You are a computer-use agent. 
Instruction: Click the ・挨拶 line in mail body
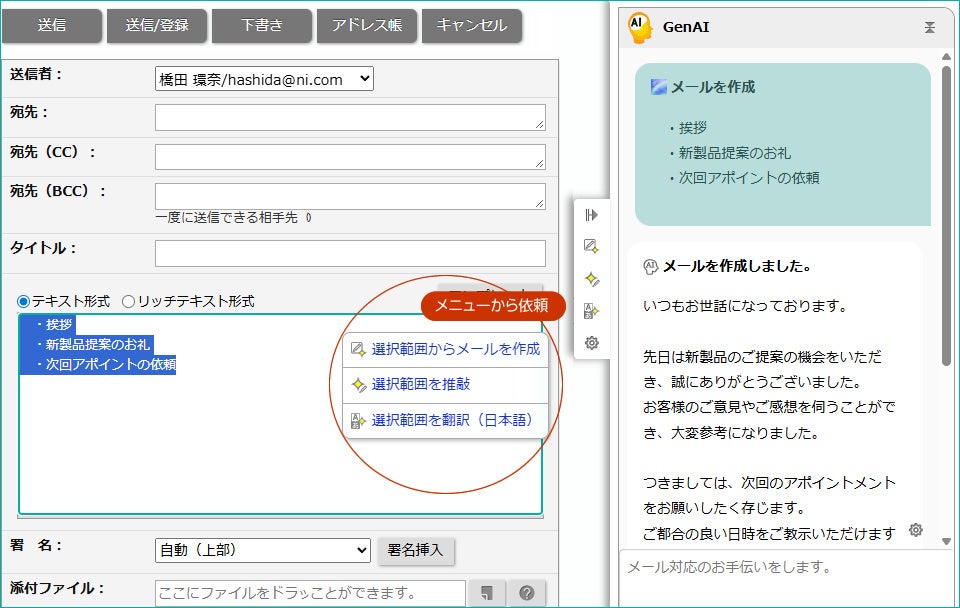[54, 325]
